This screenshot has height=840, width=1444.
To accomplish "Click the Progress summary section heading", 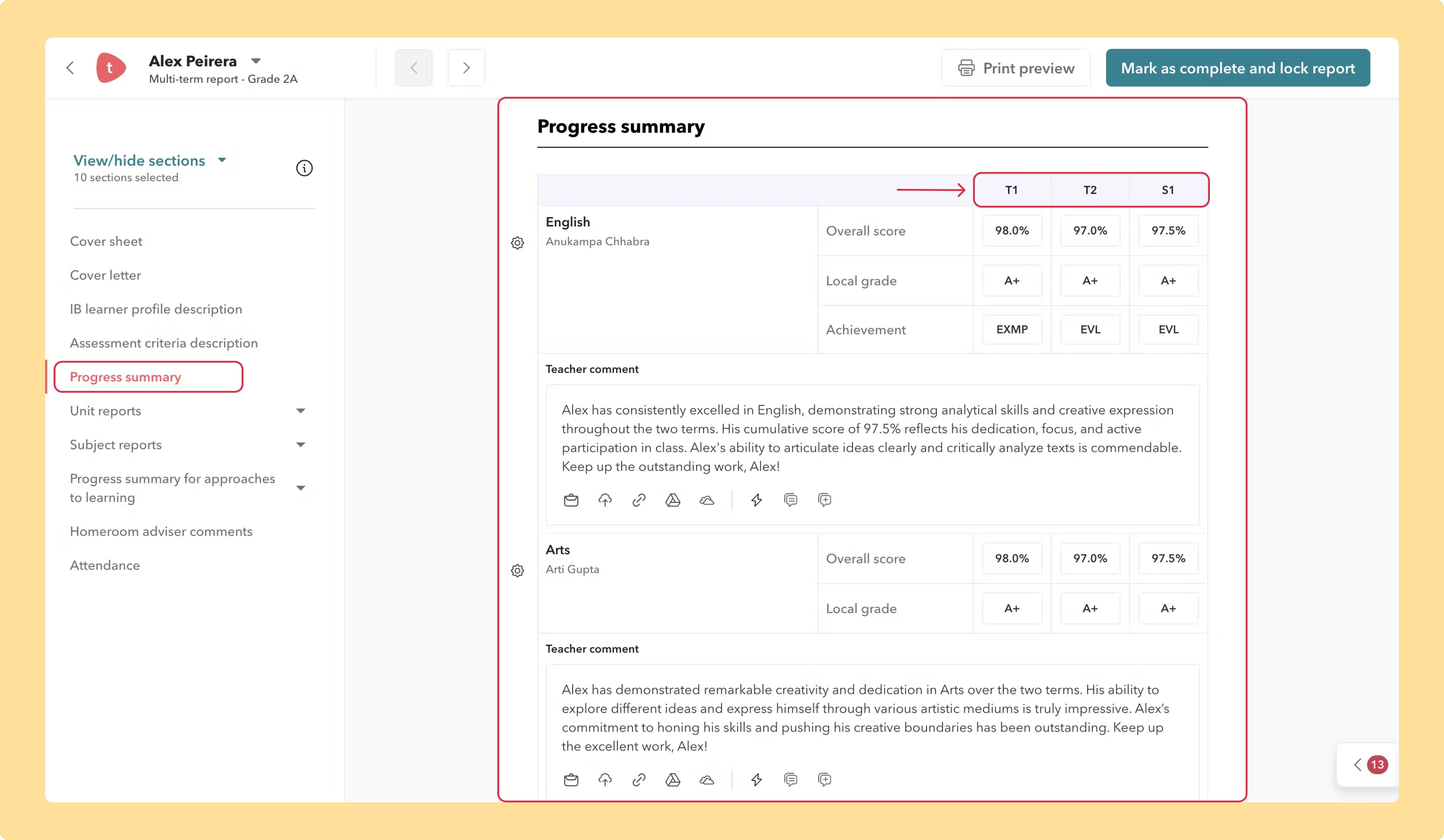I will [x=621, y=127].
